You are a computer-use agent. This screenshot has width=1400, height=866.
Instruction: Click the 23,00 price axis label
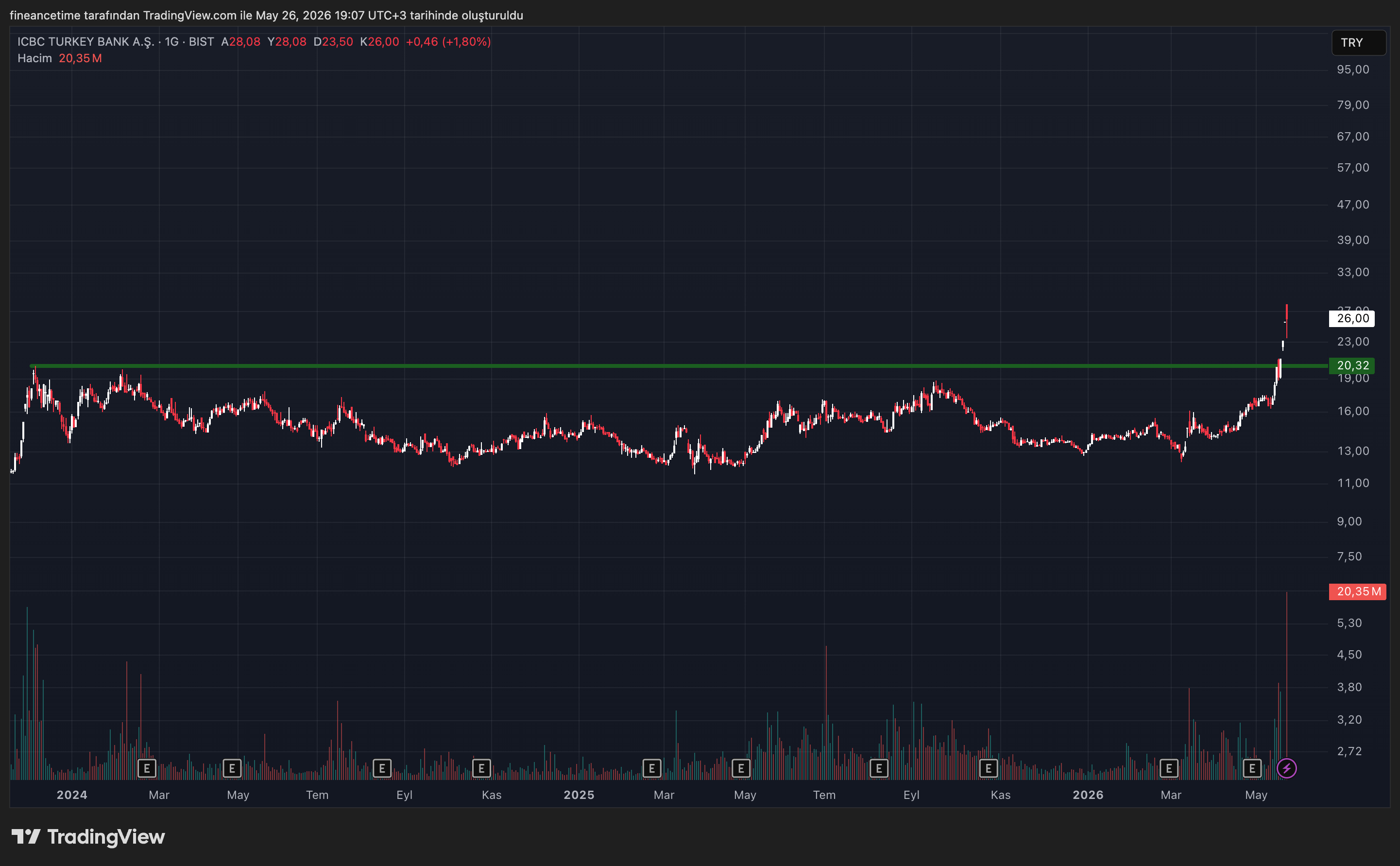[1353, 342]
